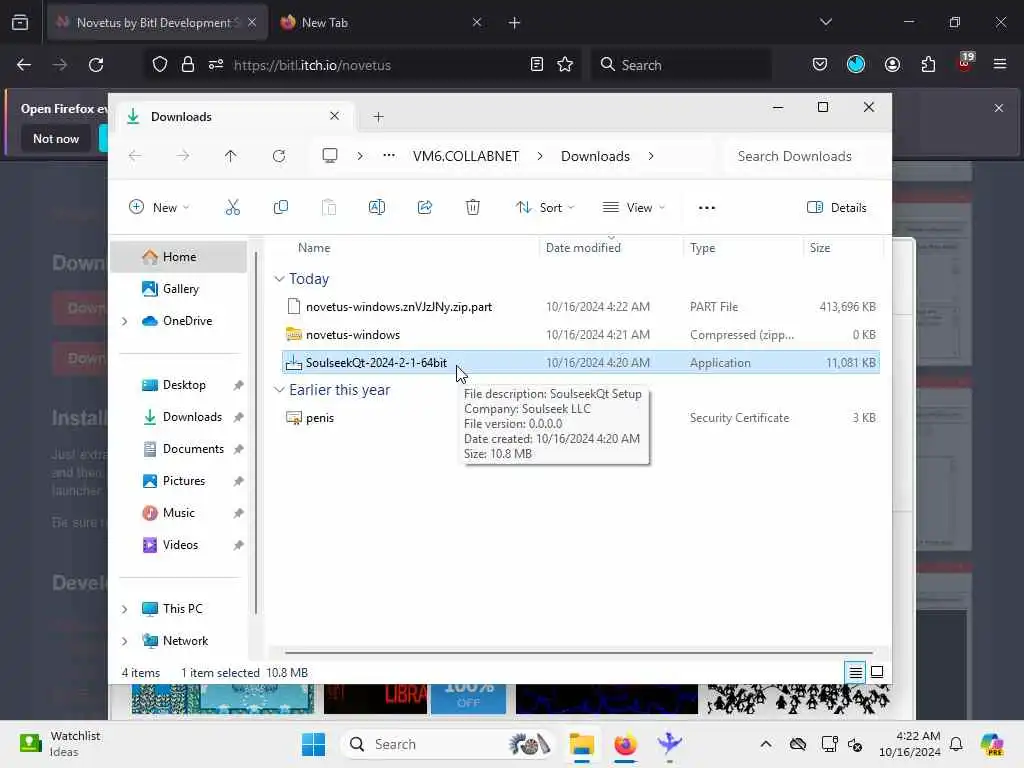Click the Delete trash icon in Explorer
The height and width of the screenshot is (768, 1024).
(x=473, y=208)
